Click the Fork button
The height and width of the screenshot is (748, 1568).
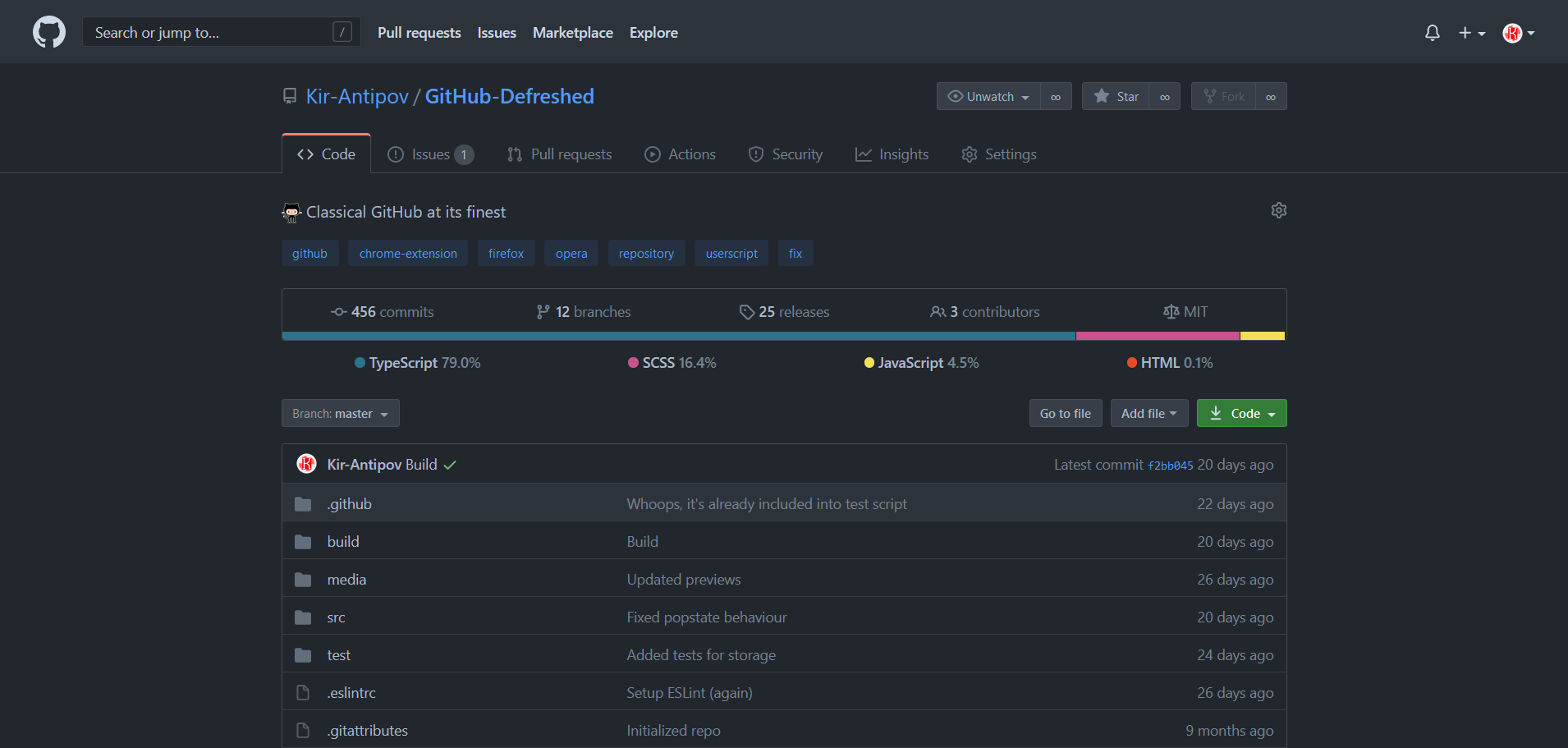1224,96
